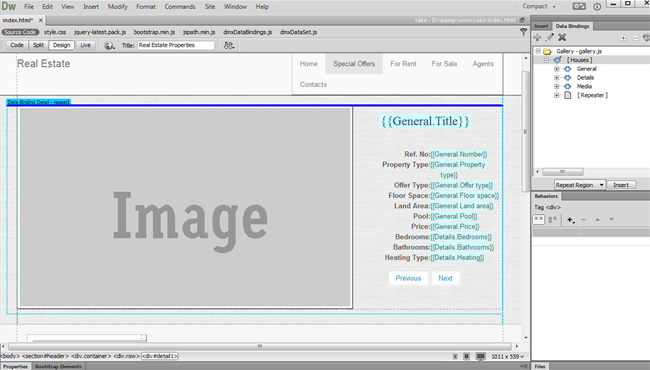Expand the Media node in bindings tree

pyautogui.click(x=557, y=86)
